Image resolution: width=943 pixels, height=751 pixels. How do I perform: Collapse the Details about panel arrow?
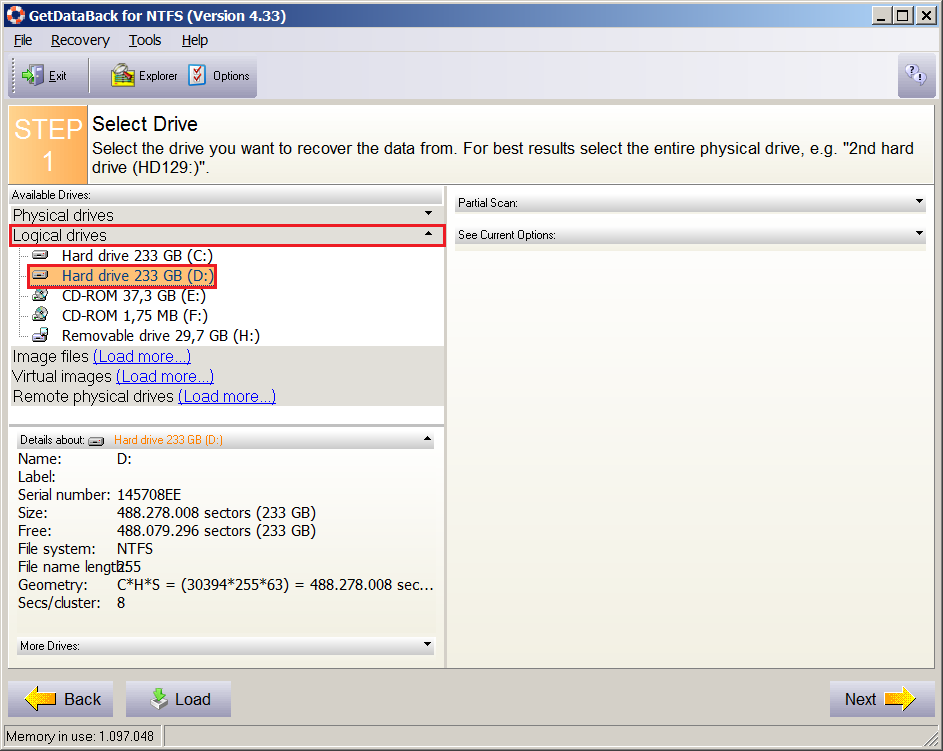tap(427, 439)
